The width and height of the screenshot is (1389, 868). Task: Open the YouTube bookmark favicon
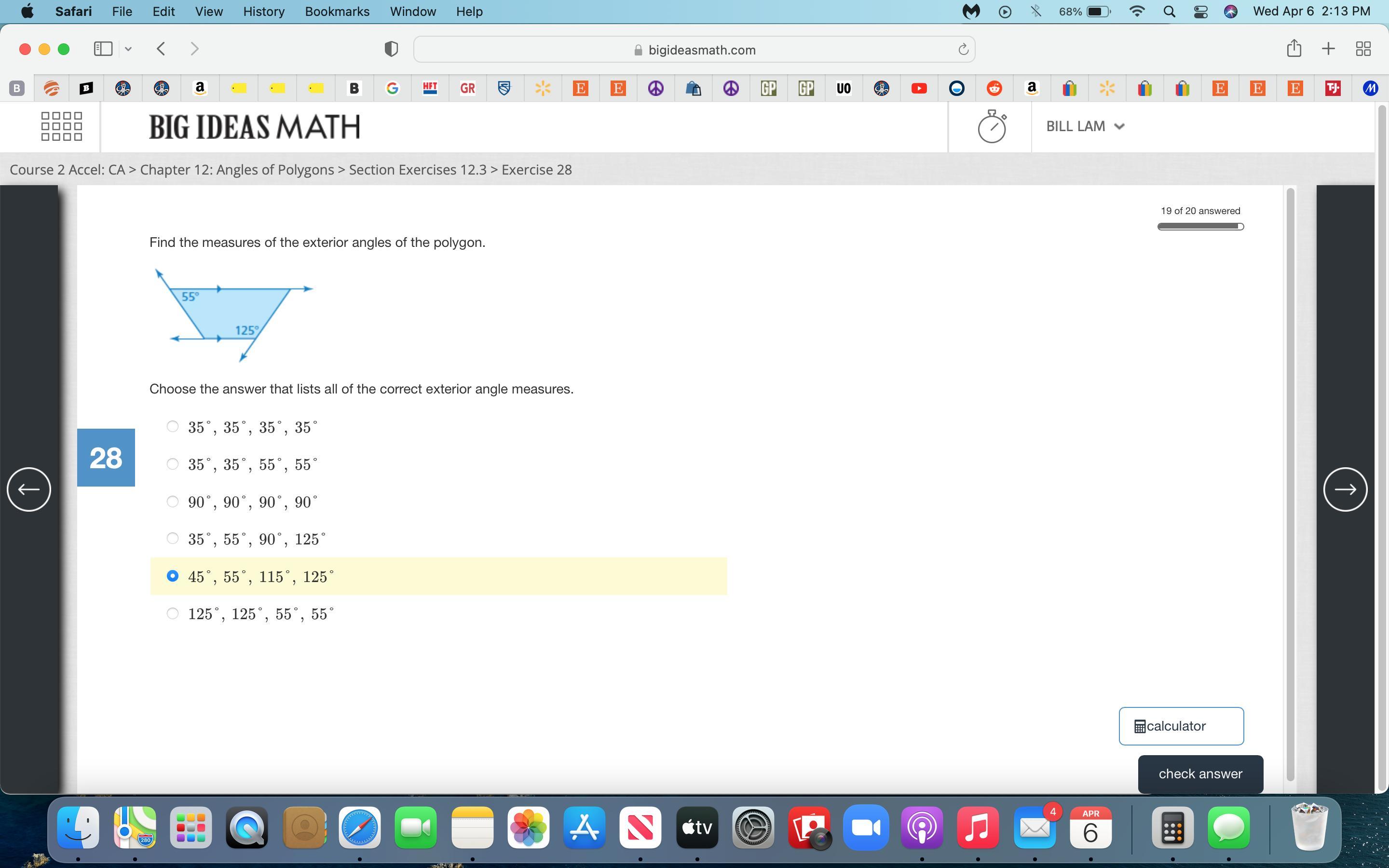919,88
